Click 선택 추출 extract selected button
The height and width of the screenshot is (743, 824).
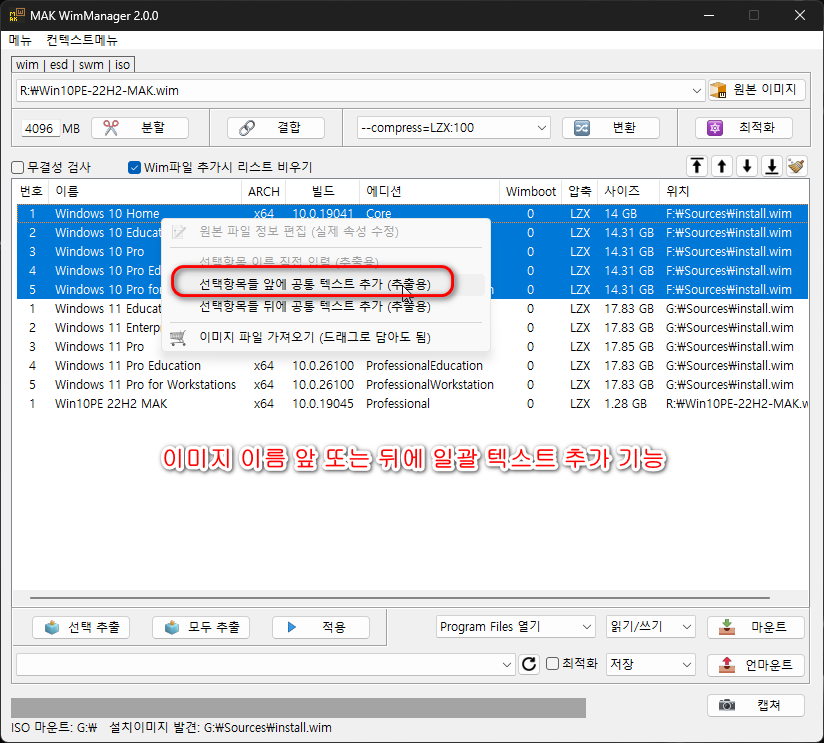[81, 627]
